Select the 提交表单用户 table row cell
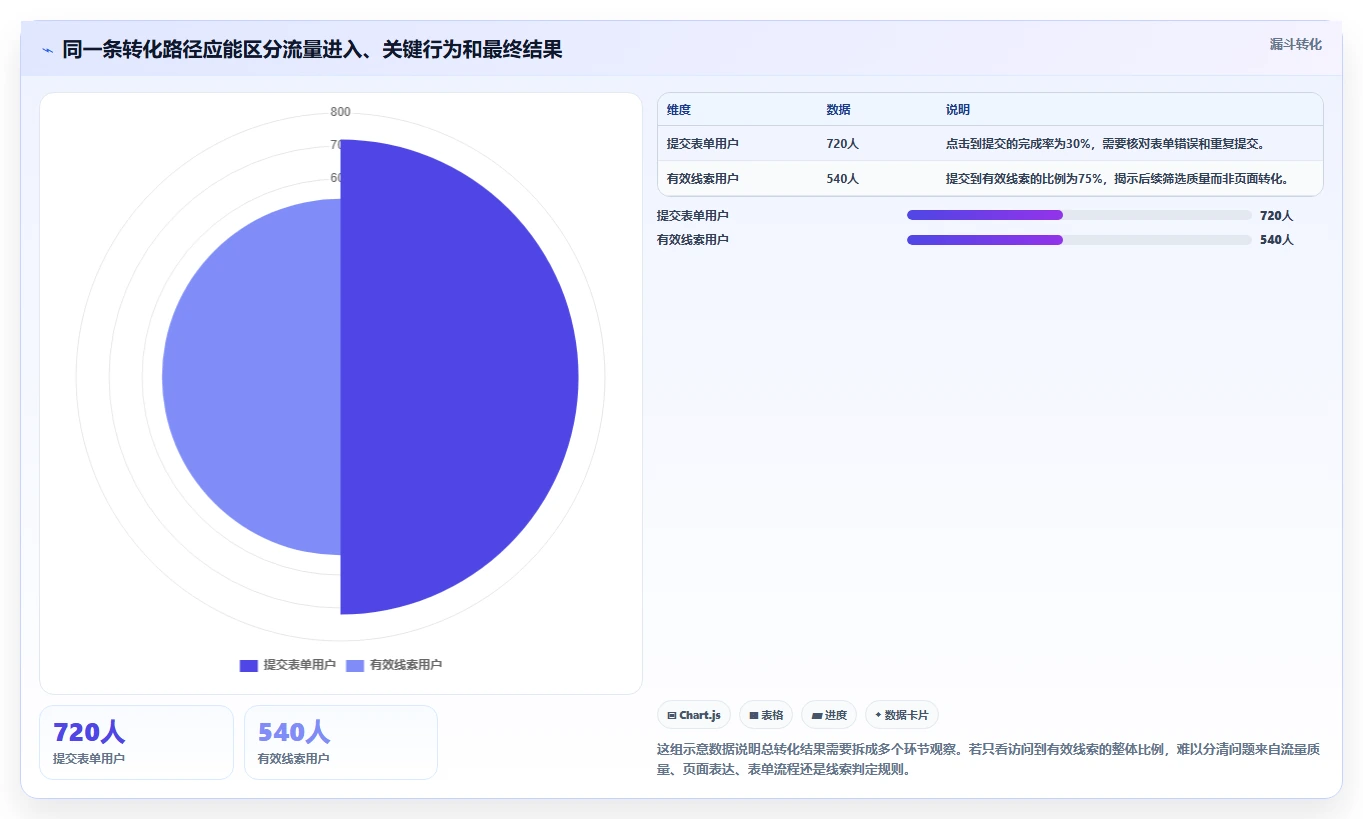Screen dimensions: 1363x819 [703, 144]
